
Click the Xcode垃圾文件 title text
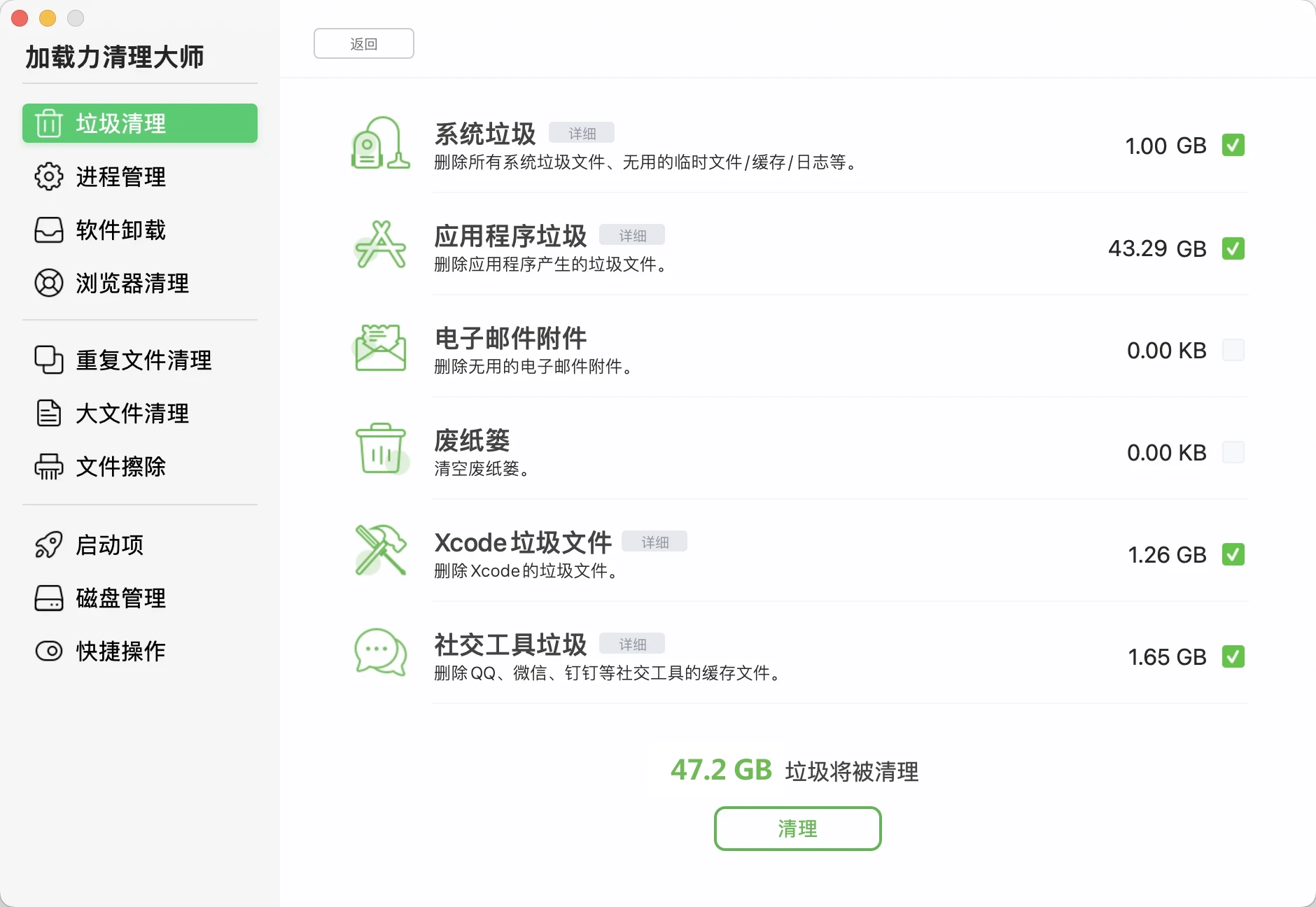tap(523, 542)
